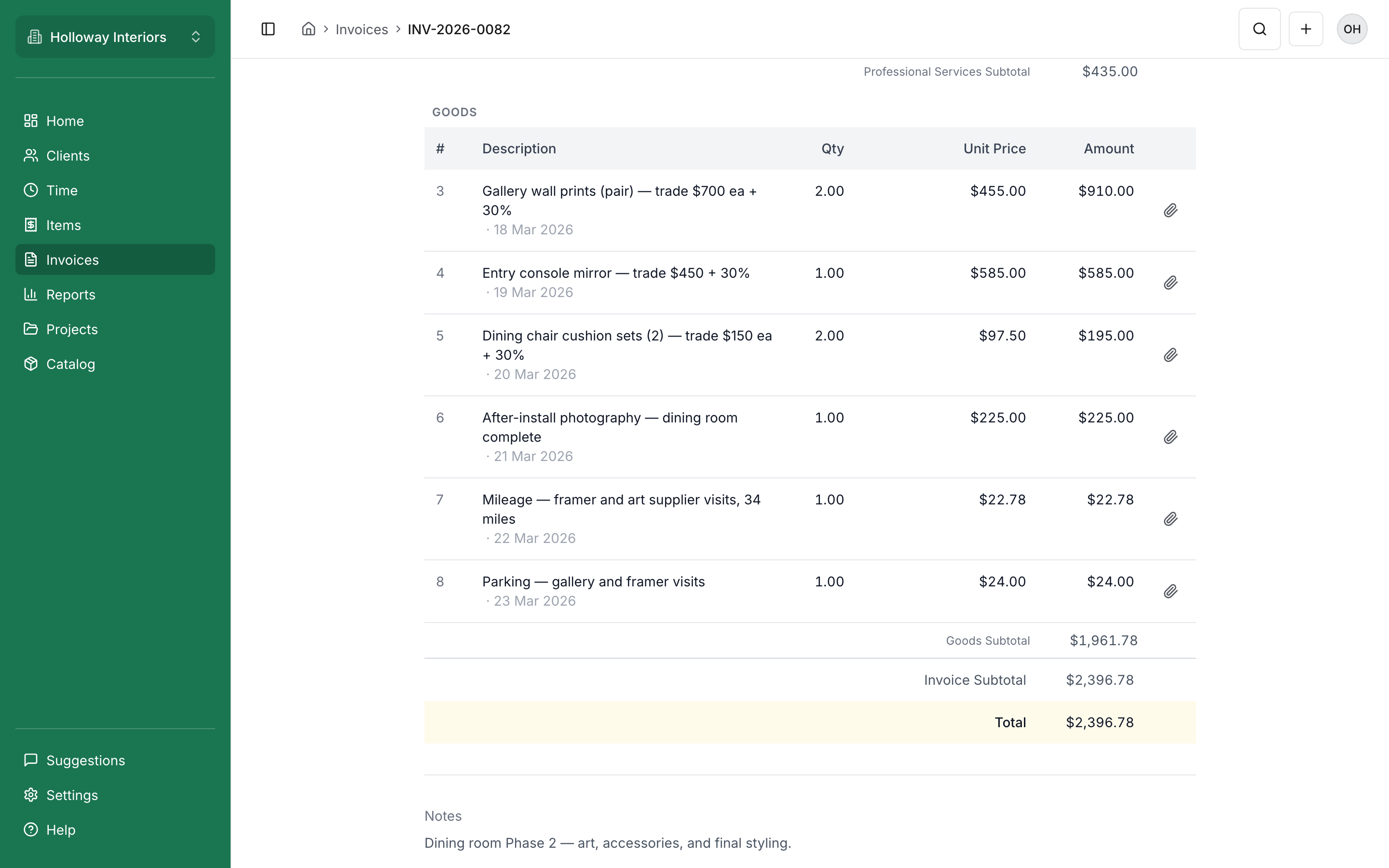The height and width of the screenshot is (868, 1389).
Task: Open Reports in the sidebar
Action: (115, 295)
